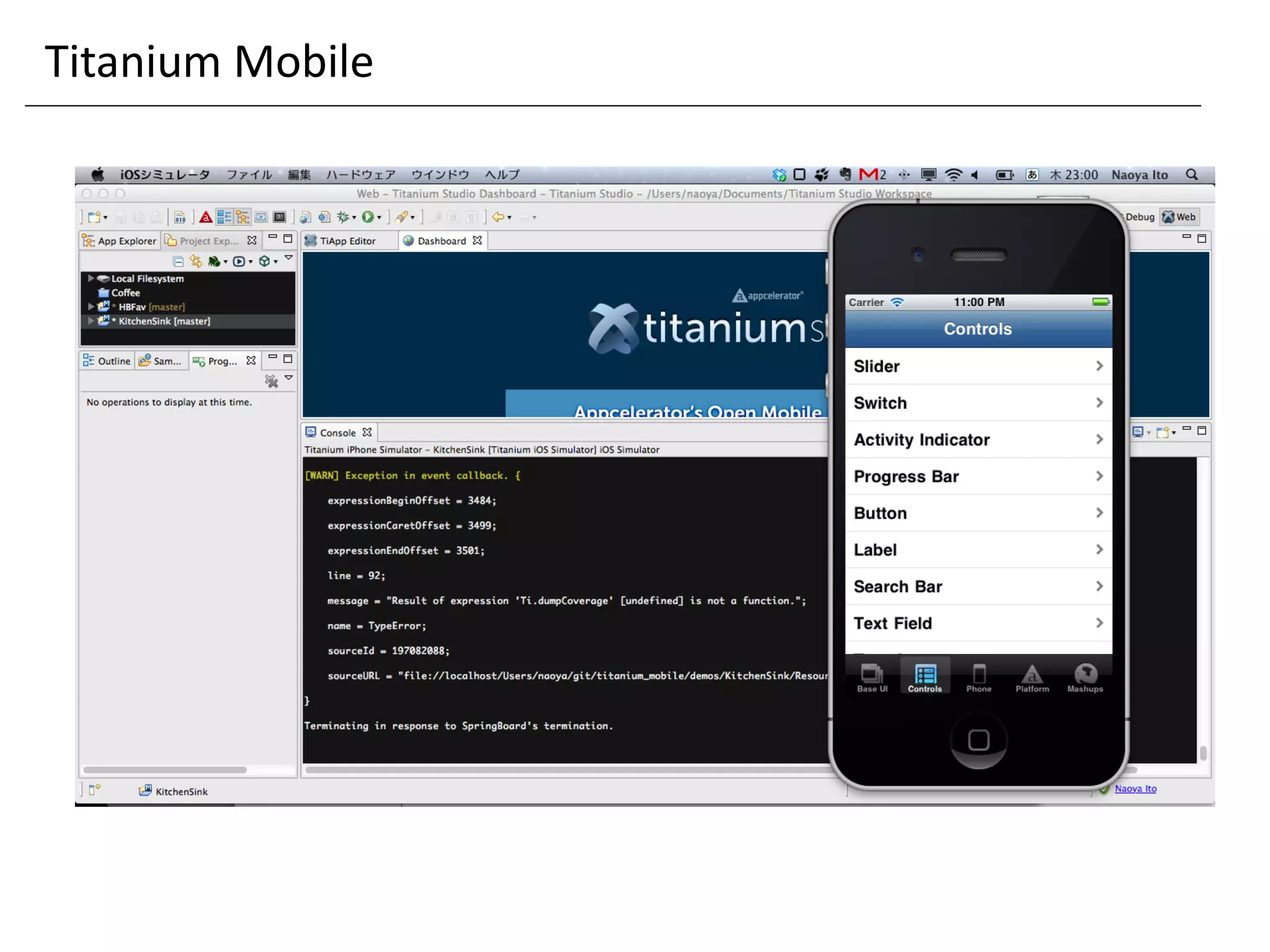Open the Back arrow history dropdown
The height and width of the screenshot is (952, 1270).
coord(510,218)
